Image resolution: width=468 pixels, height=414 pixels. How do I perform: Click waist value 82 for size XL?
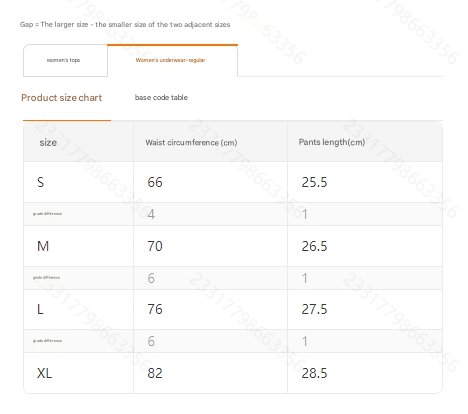(155, 373)
